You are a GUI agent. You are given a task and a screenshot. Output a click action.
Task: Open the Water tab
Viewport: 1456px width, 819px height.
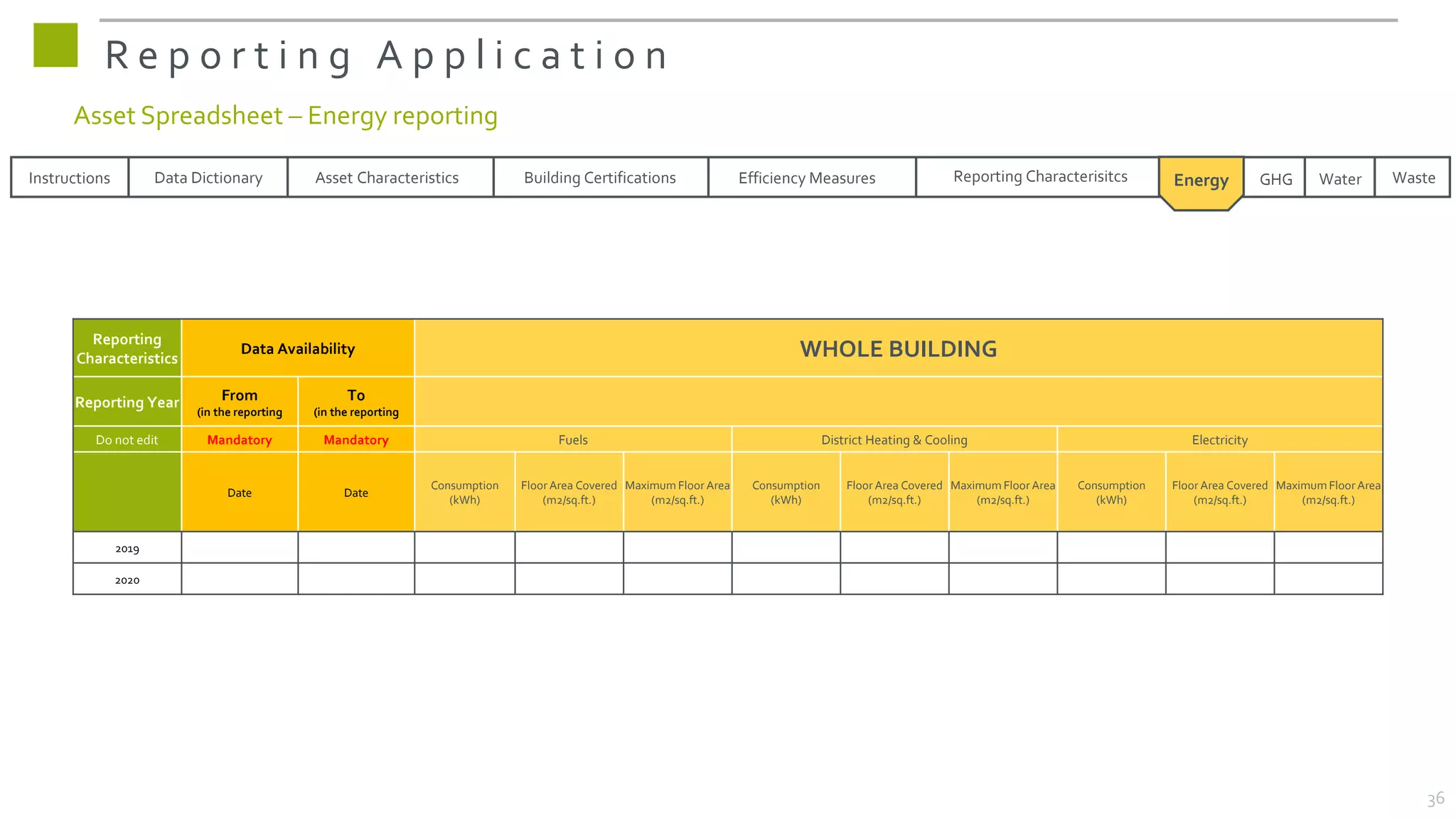click(x=1340, y=178)
